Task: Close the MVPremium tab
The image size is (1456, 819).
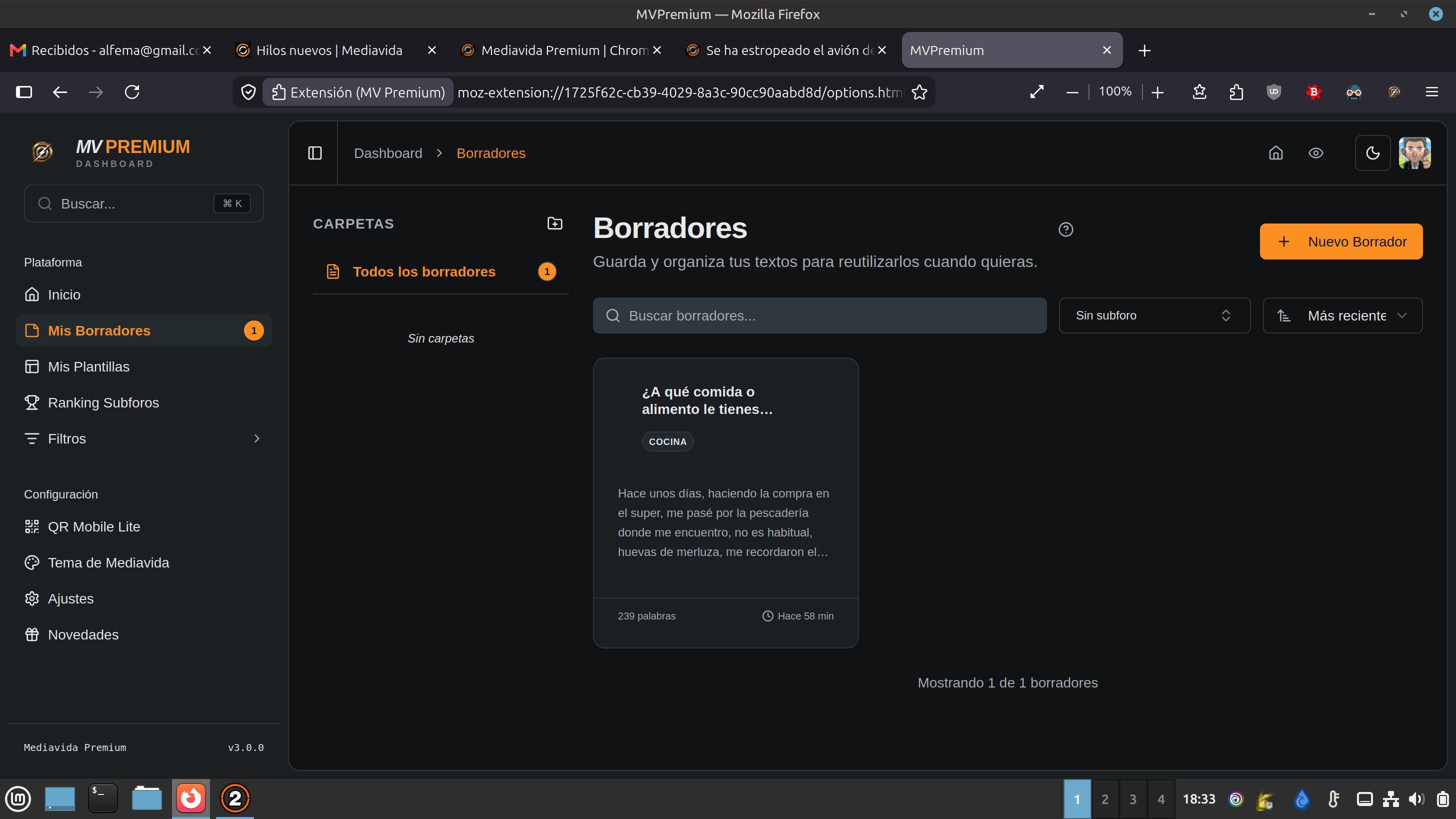Action: 1106,50
